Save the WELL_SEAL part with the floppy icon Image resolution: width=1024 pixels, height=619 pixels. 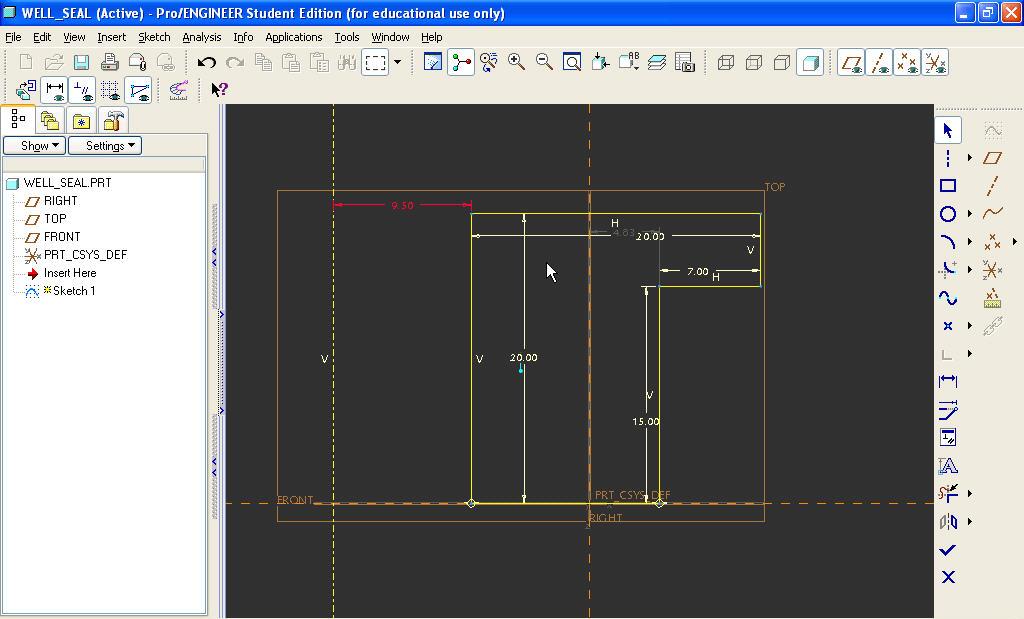(x=82, y=63)
